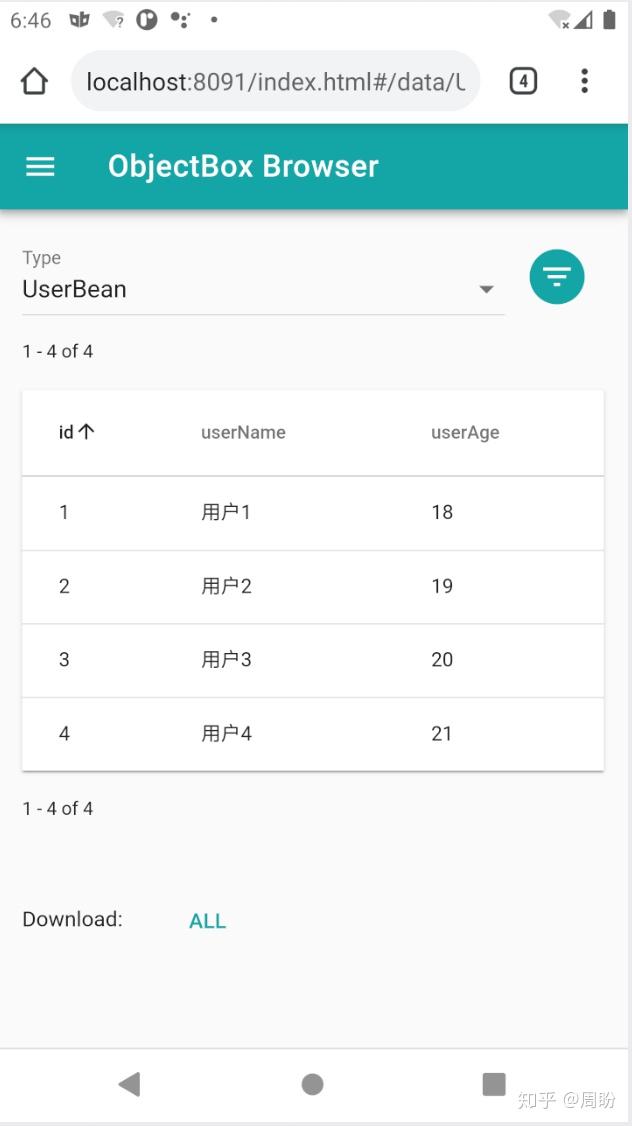Select the 用户3 table row
Image resolution: width=632 pixels, height=1126 pixels.
coord(312,660)
